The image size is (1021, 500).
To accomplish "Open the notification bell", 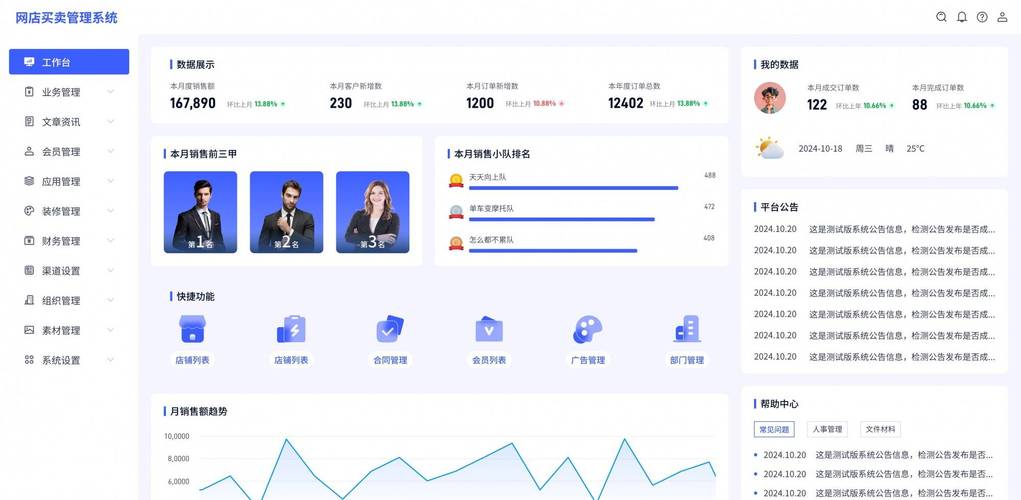I will [x=962, y=17].
